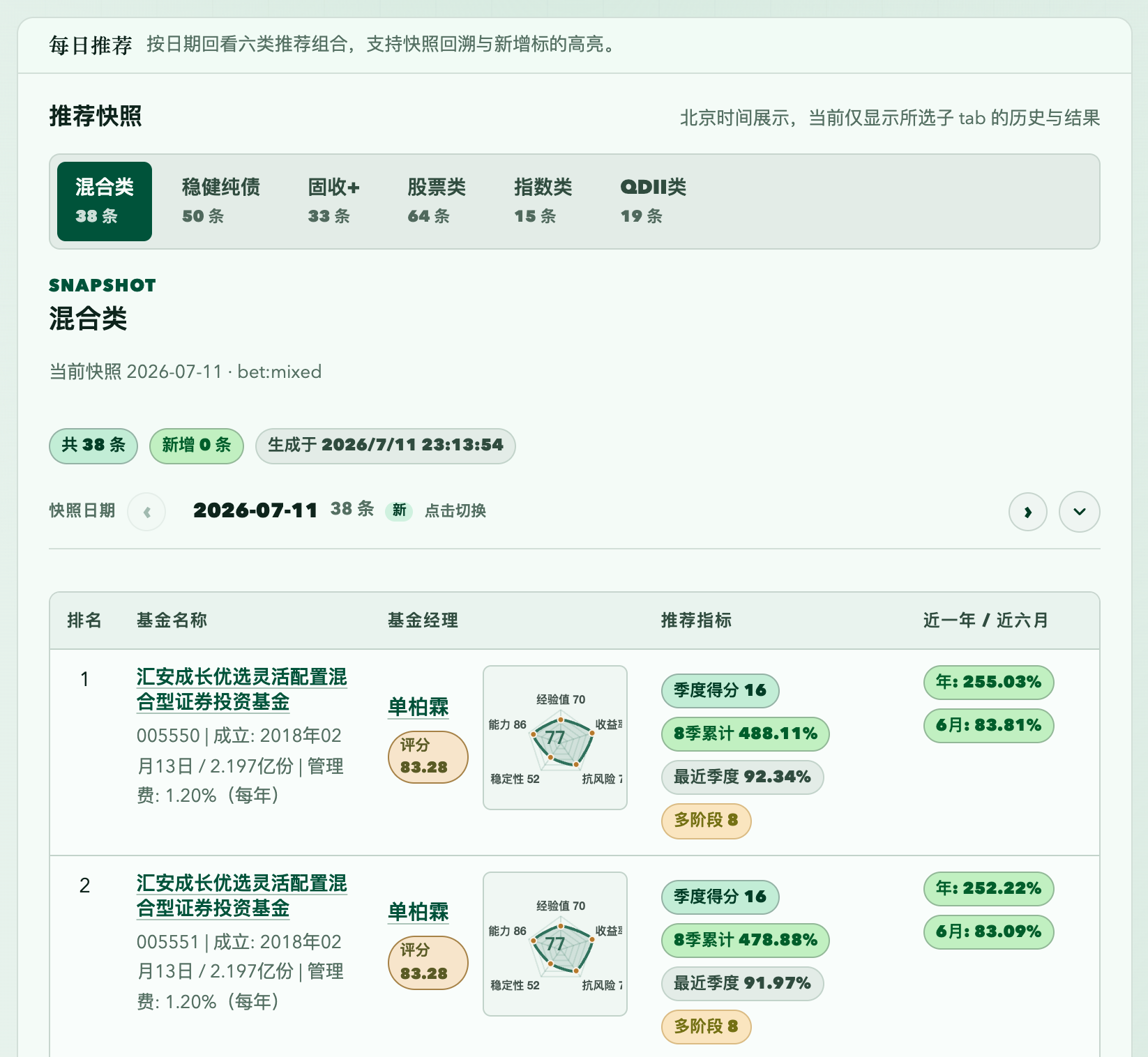The height and width of the screenshot is (1057, 1148).
Task: Go to next snapshot date arrow
Action: click(x=1027, y=512)
